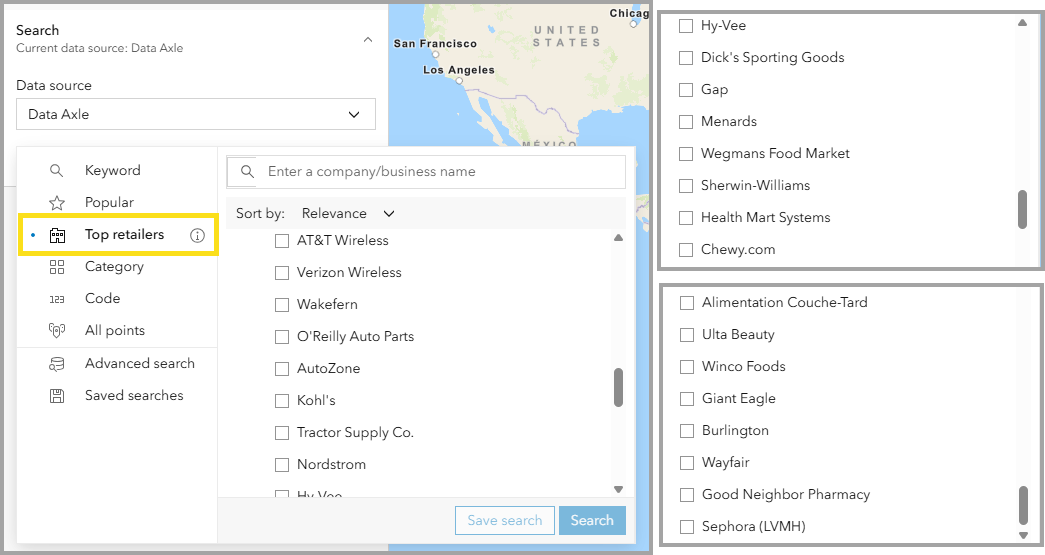Click the retailer list scroll up arrow
The height and width of the screenshot is (555, 1045).
click(618, 238)
